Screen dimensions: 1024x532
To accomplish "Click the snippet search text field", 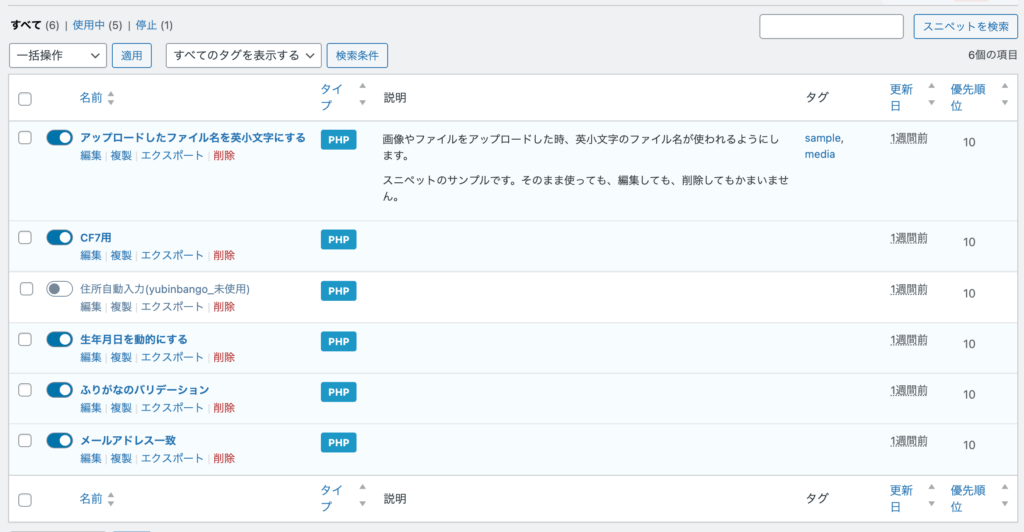I will pyautogui.click(x=831, y=26).
